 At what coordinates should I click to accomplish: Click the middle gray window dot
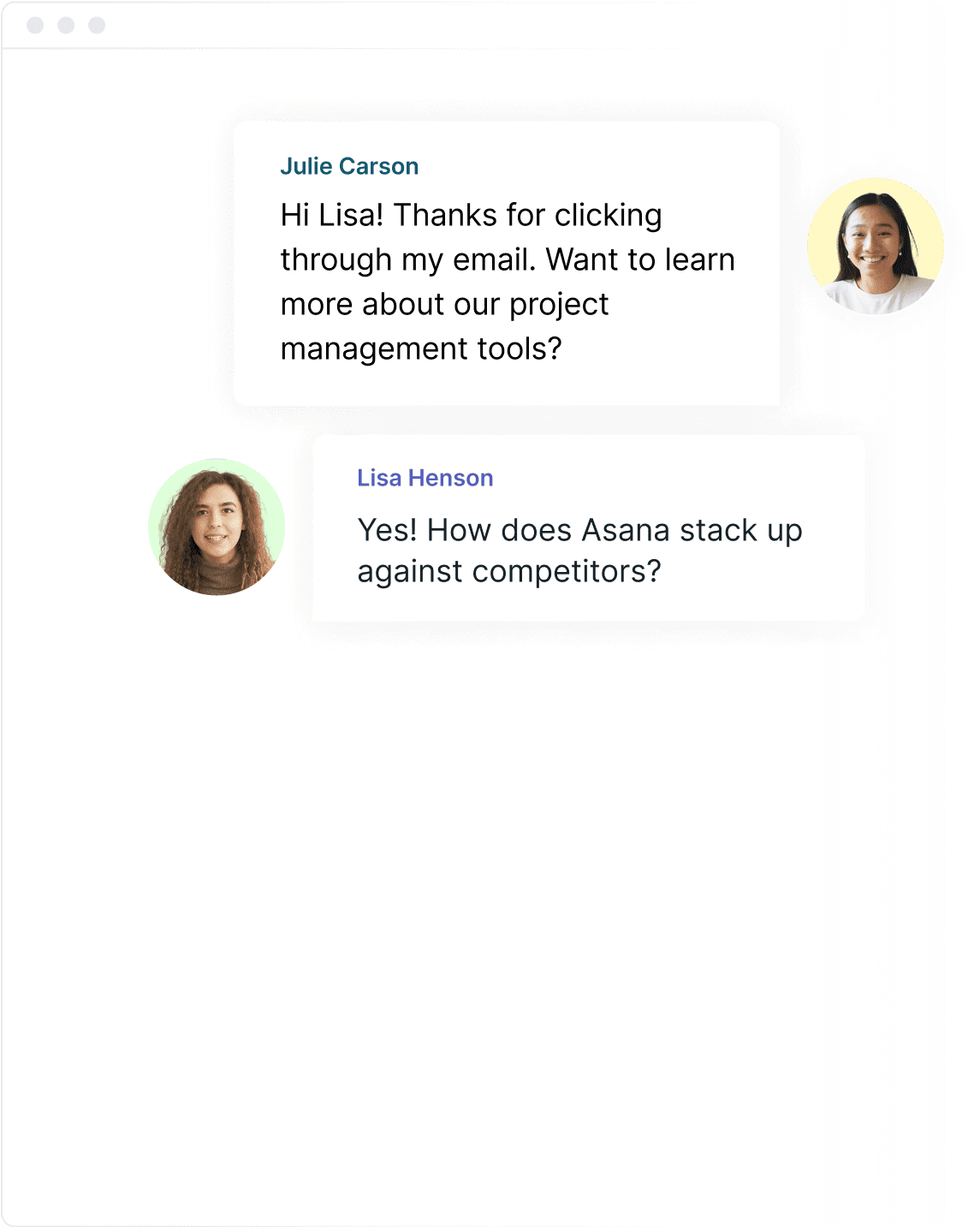click(x=66, y=25)
